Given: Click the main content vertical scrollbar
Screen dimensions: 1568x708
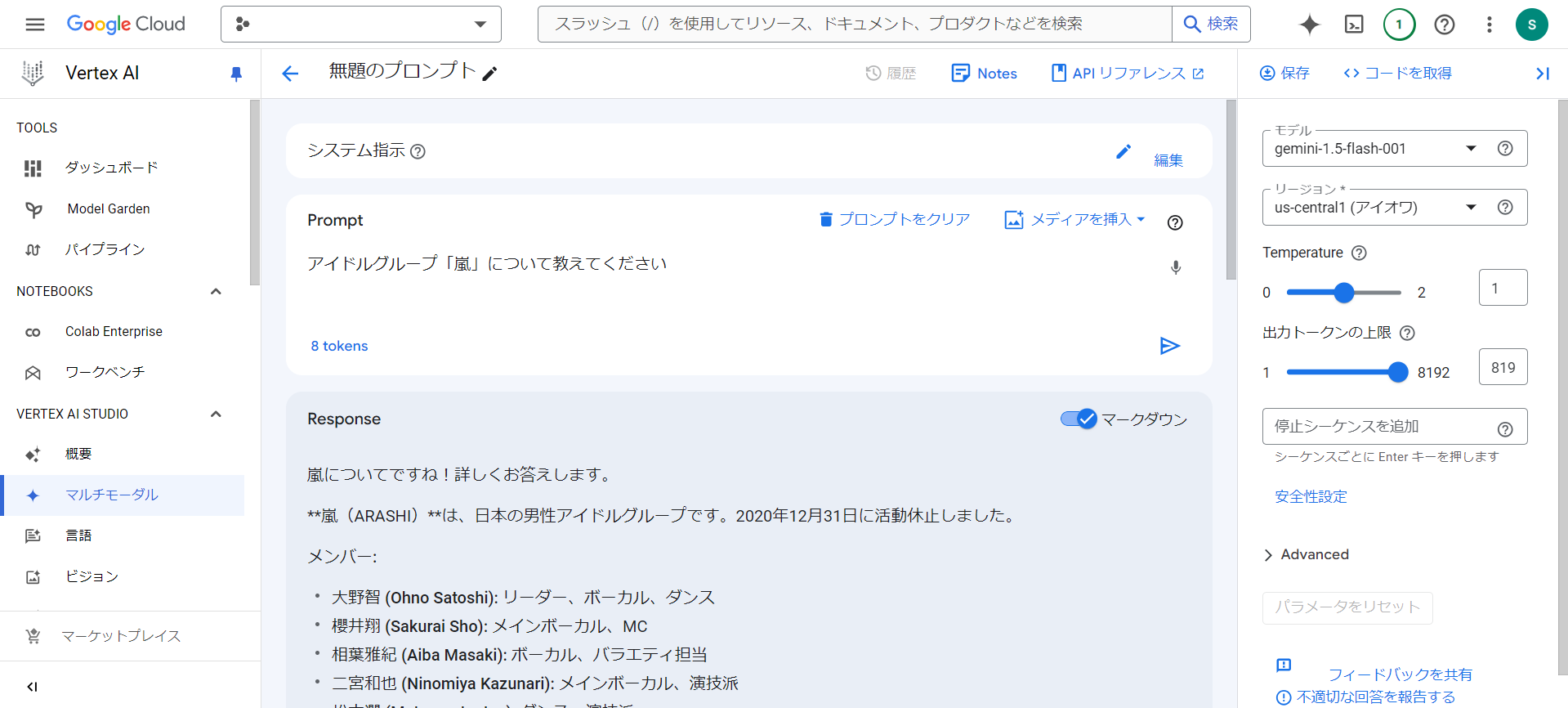Looking at the screenshot, I should (1231, 190).
